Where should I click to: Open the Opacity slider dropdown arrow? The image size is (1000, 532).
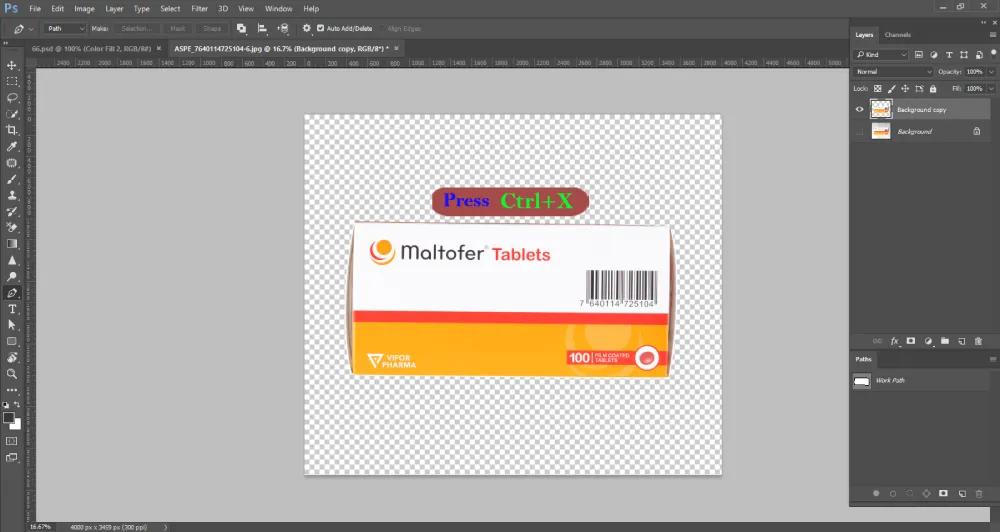[x=991, y=71]
